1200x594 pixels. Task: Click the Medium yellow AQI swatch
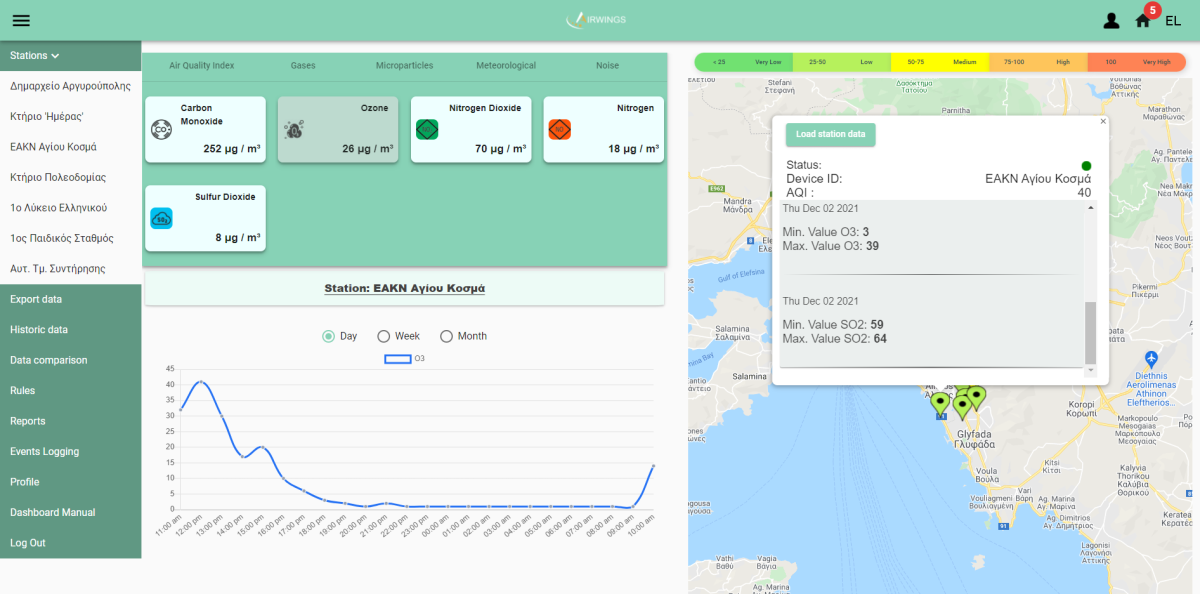[x=940, y=62]
